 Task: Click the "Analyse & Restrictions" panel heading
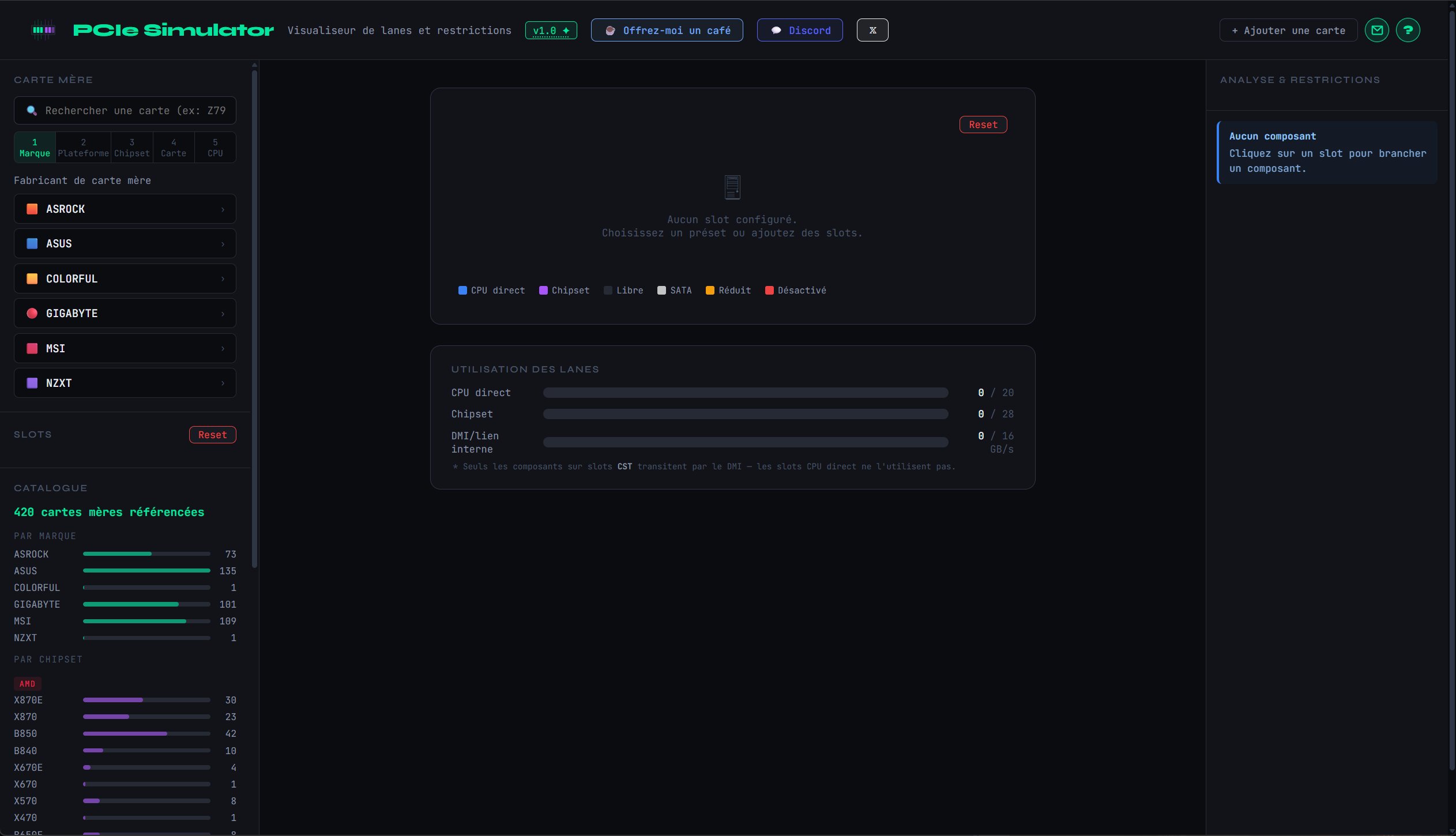1300,80
